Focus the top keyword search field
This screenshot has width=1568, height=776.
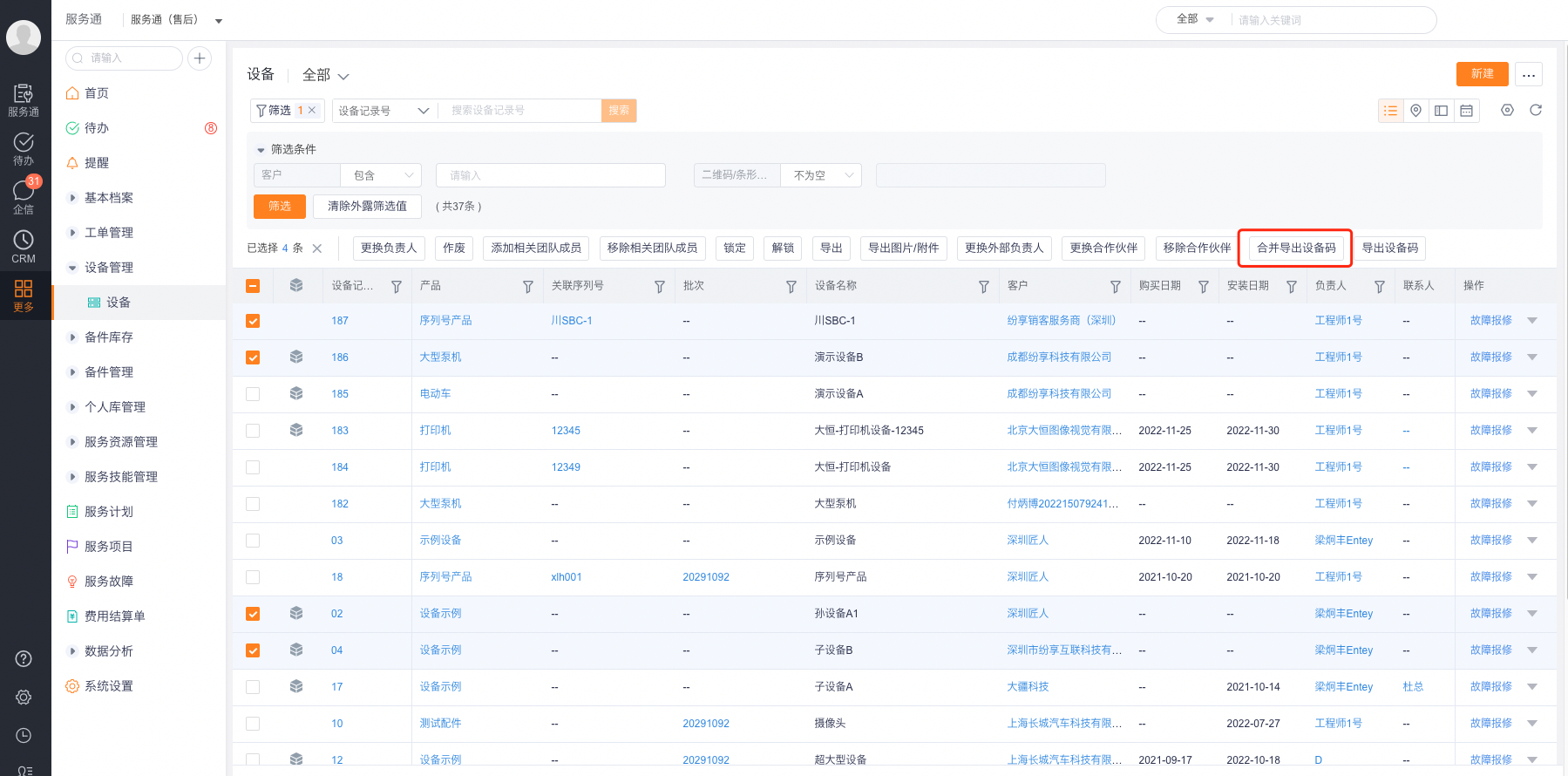(1333, 20)
